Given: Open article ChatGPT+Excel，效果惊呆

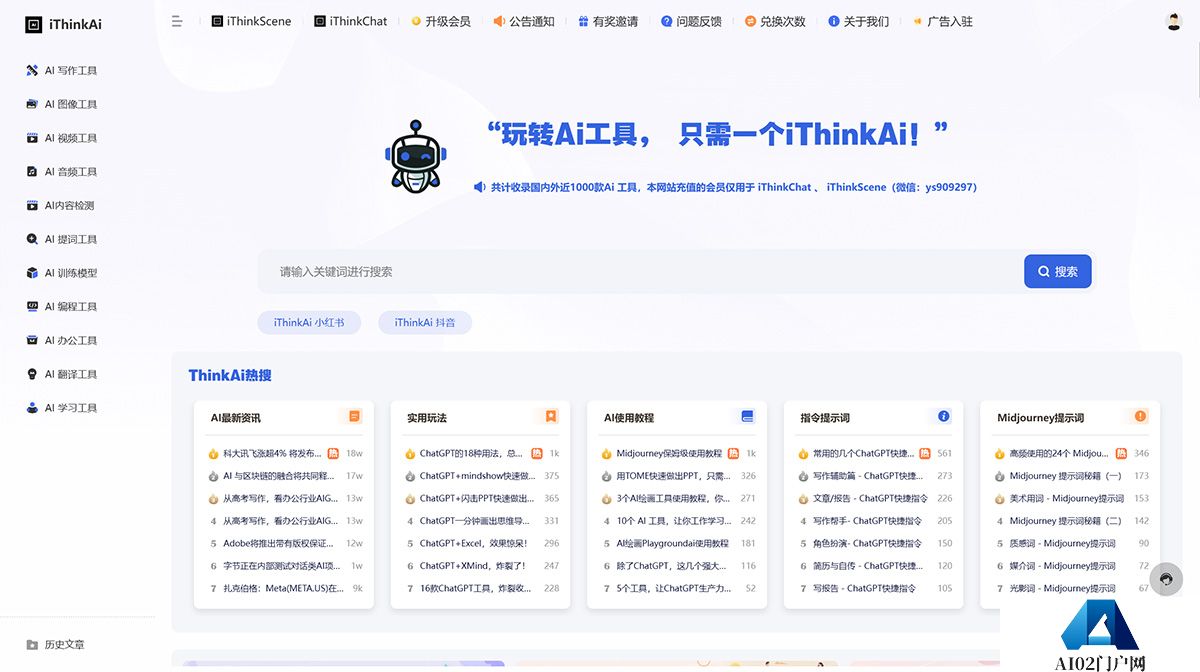Looking at the screenshot, I should click(x=473, y=543).
